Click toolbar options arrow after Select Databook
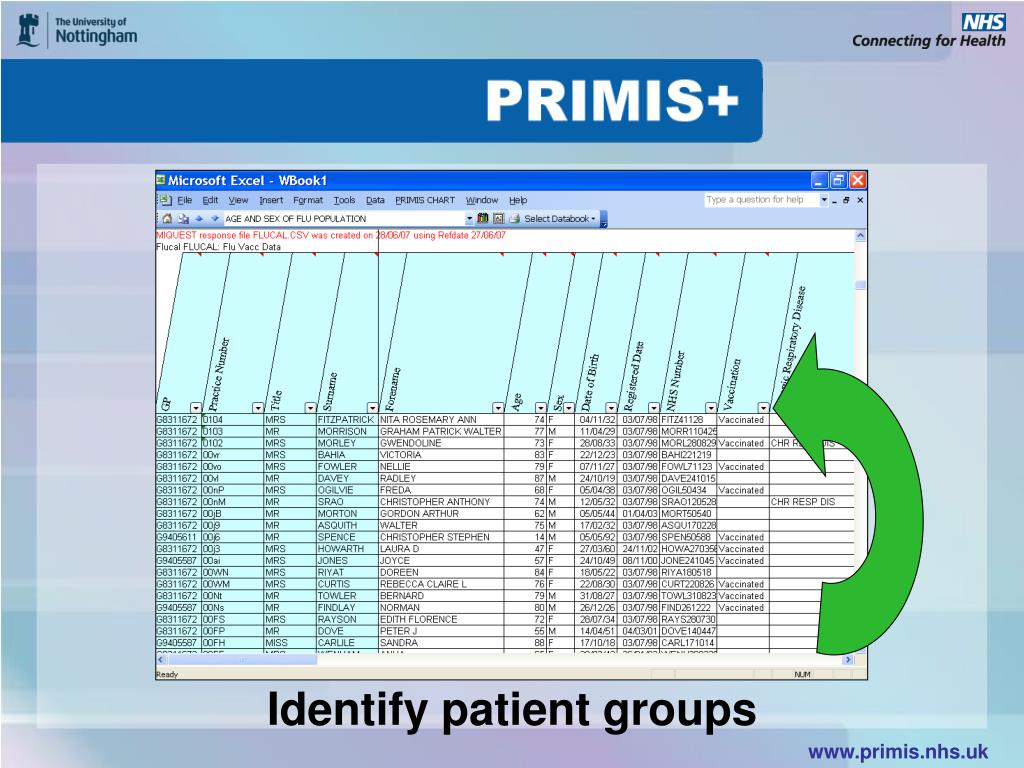This screenshot has width=1024, height=768. point(603,219)
